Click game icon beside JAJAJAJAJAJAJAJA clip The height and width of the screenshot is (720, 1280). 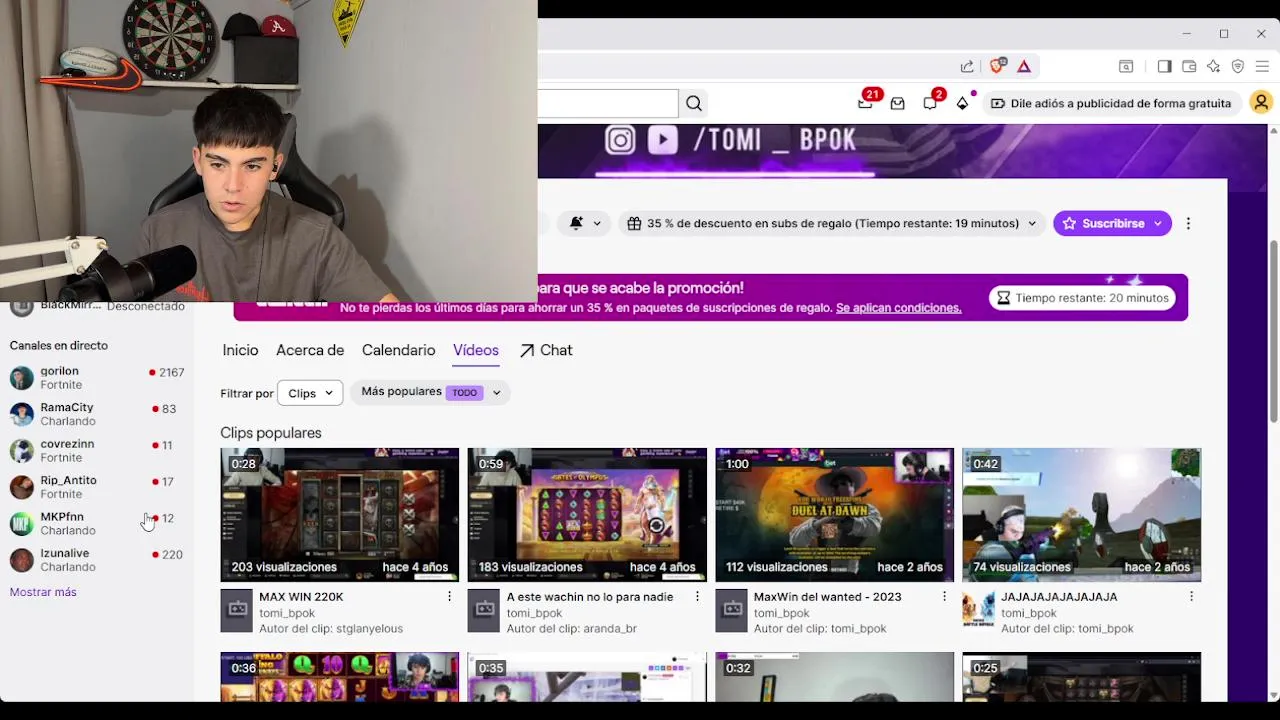pos(978,611)
